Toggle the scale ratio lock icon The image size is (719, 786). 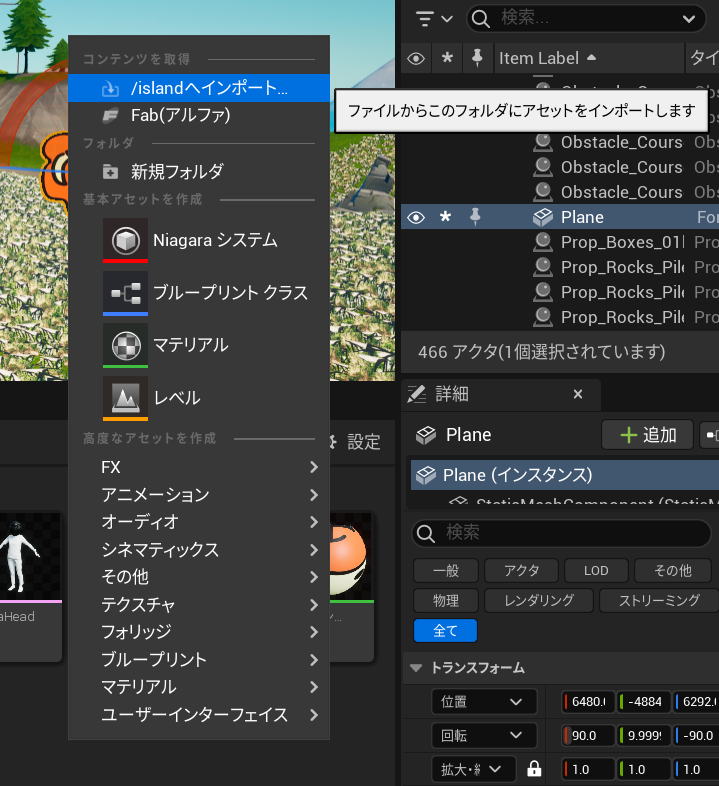[x=534, y=768]
